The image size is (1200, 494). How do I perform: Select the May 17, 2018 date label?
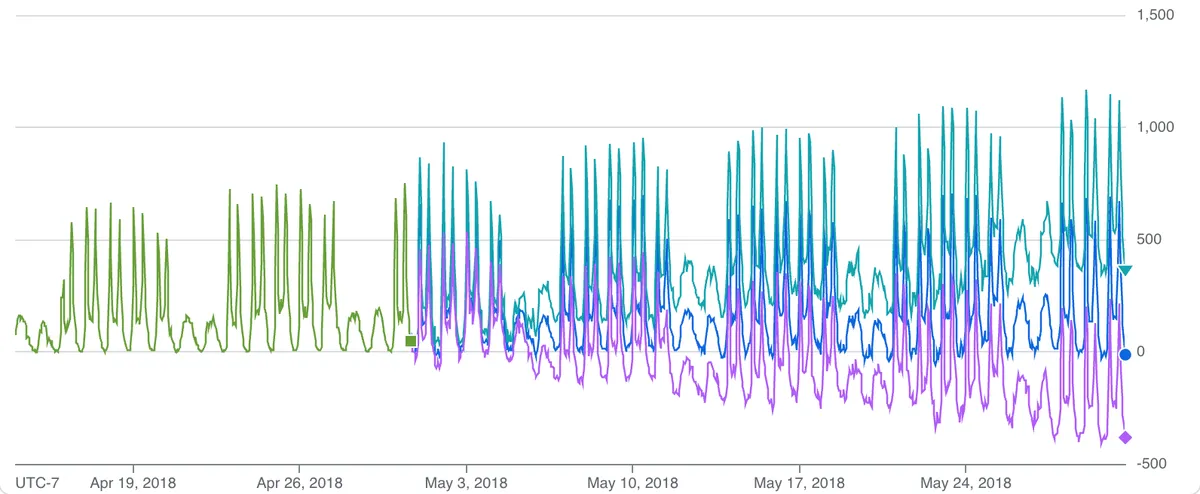pyautogui.click(x=799, y=482)
